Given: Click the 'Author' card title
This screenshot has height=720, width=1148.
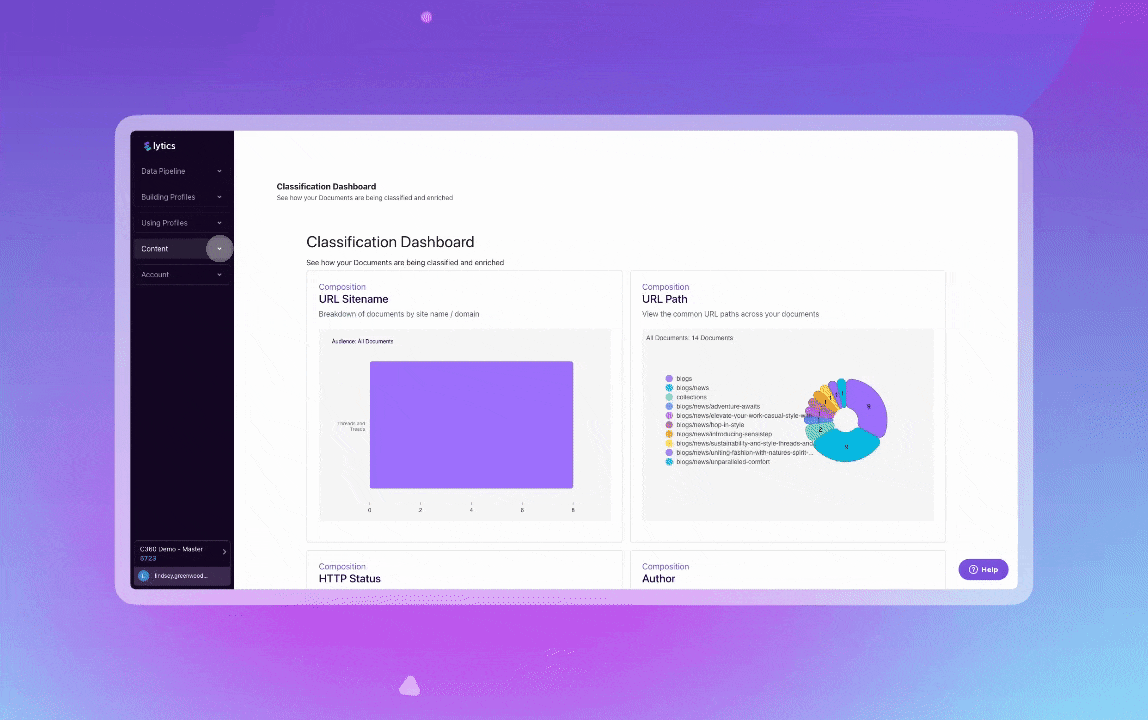Looking at the screenshot, I should coord(658,579).
